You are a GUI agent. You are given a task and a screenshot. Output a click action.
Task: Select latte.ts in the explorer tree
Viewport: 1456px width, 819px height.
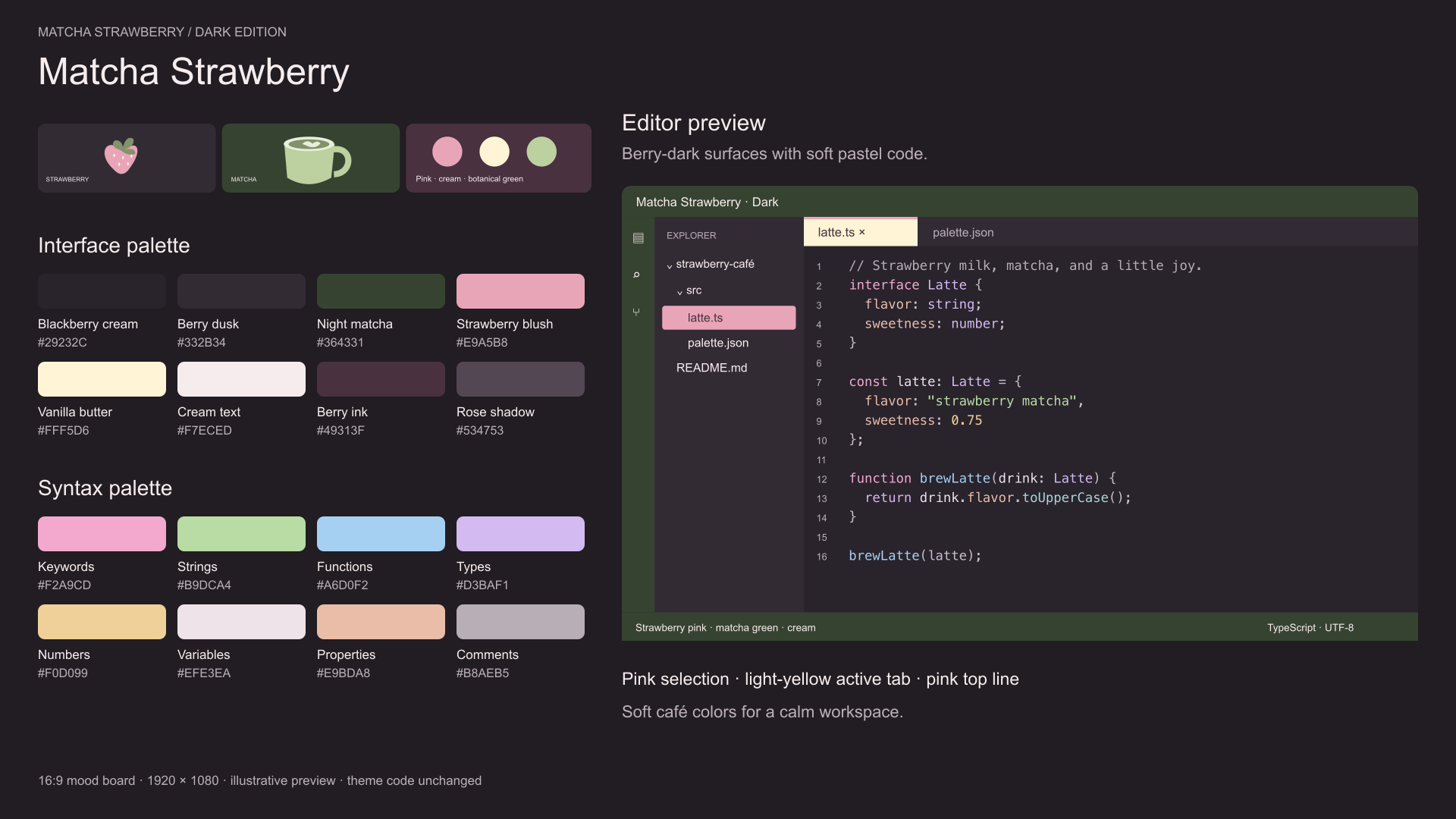pos(729,318)
